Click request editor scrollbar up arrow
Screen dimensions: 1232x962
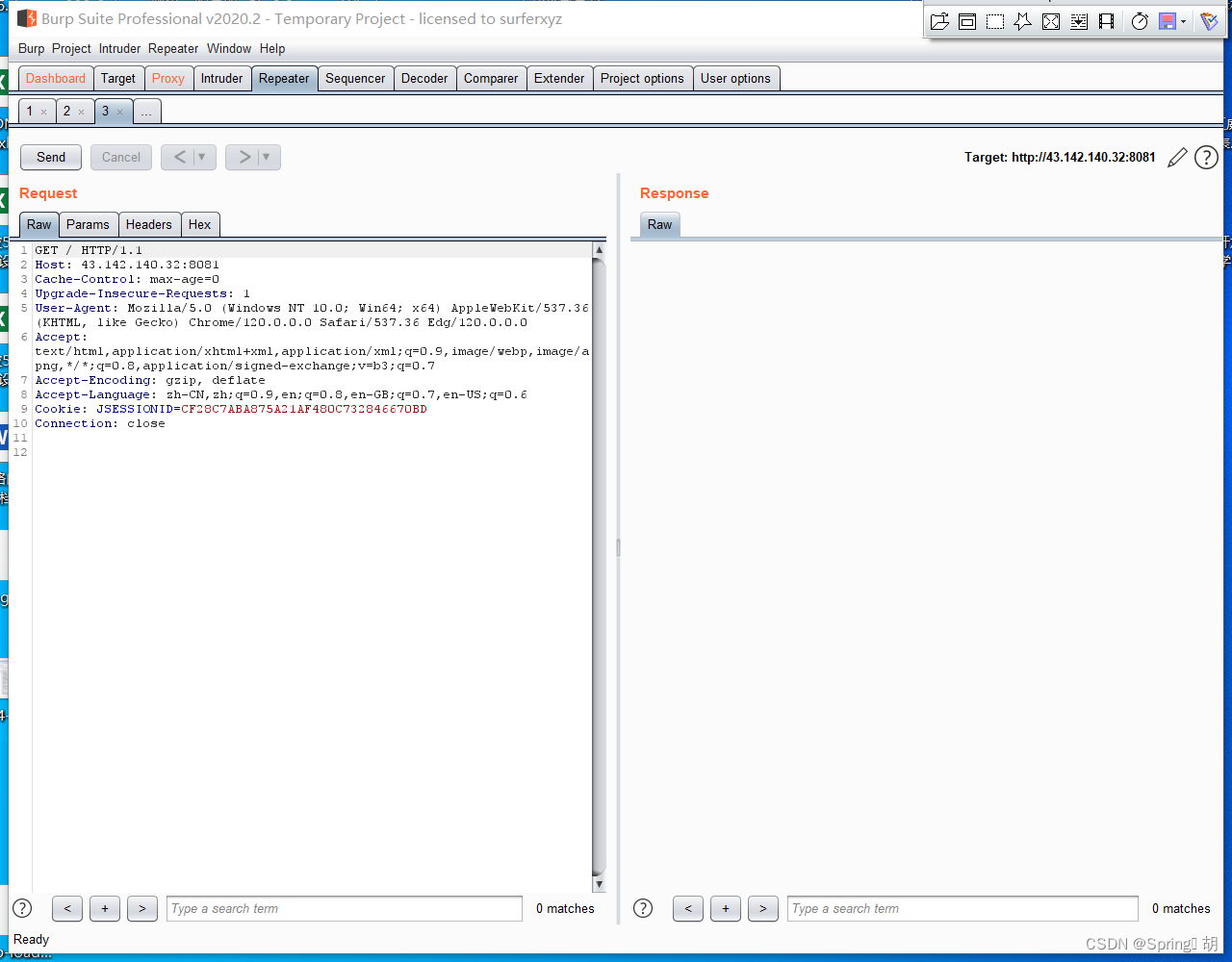599,250
